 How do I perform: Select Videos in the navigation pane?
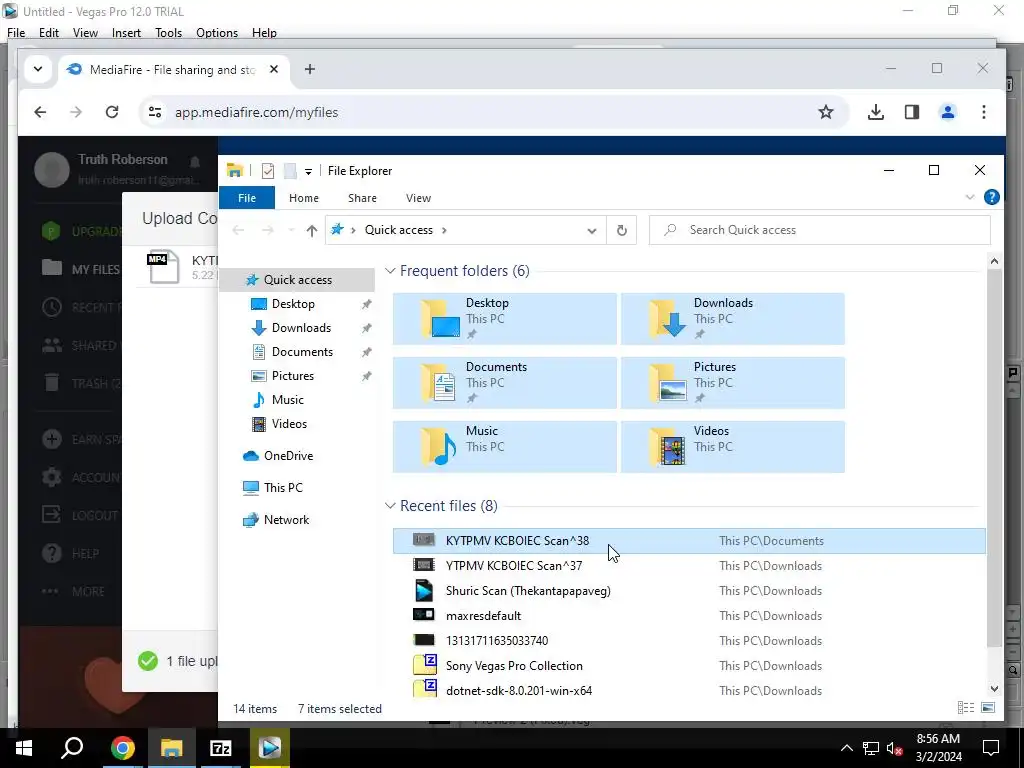coord(289,424)
